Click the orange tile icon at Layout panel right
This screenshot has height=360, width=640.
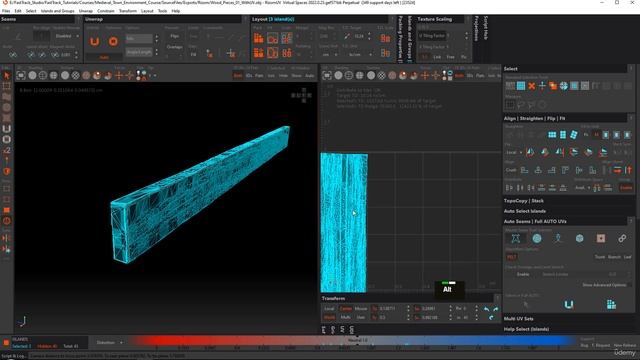coord(385,38)
